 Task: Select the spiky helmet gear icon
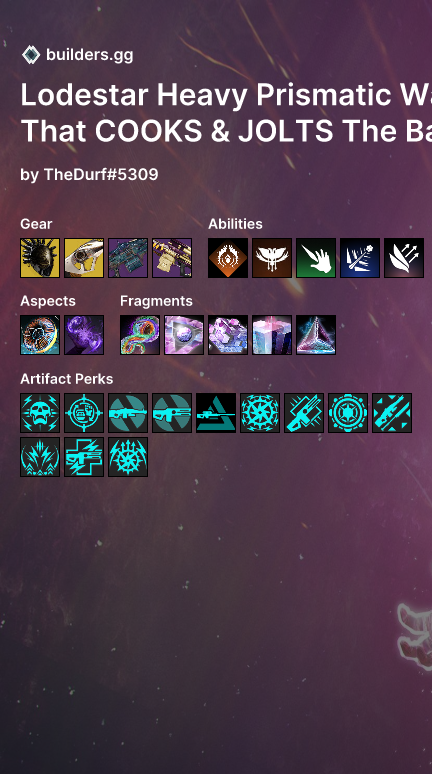40,258
